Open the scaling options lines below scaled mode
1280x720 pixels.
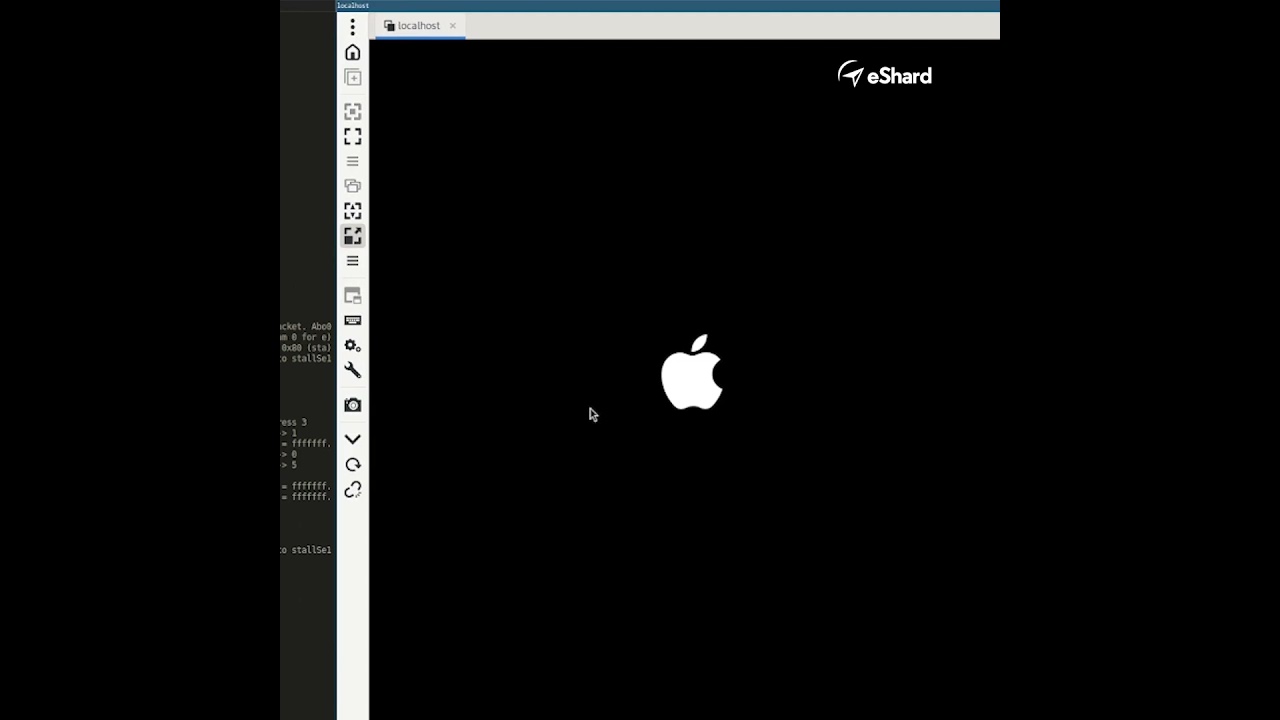click(352, 261)
